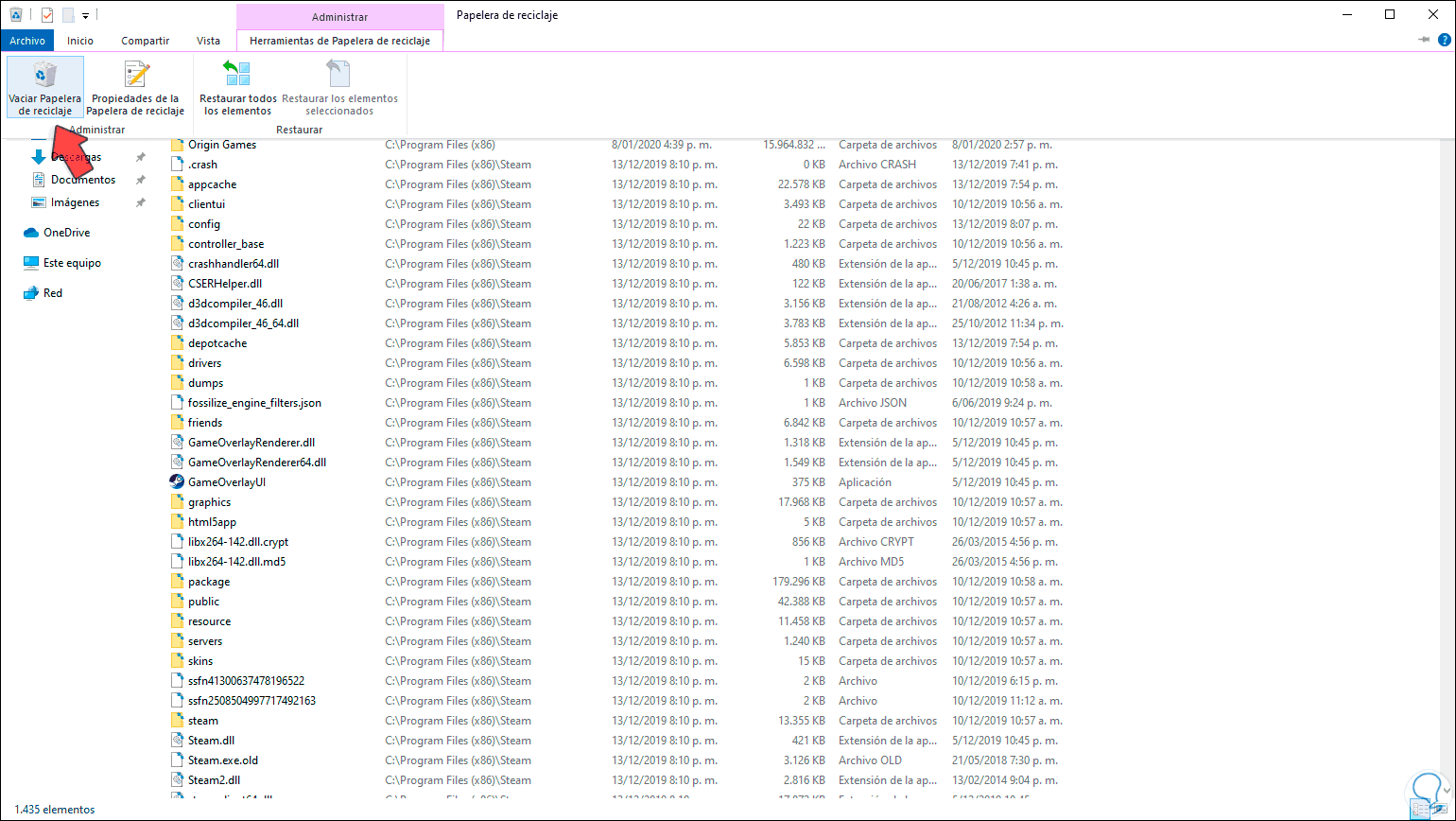Select the Administrar contextual tab header
Viewport: 1456px width, 821px height.
coord(339,17)
